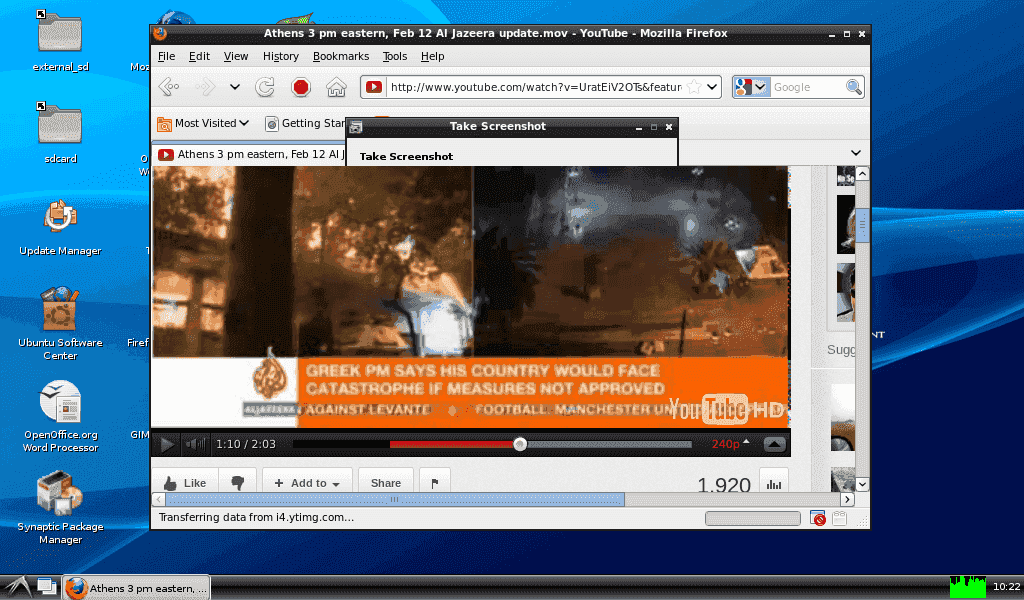The height and width of the screenshot is (600, 1024).
Task: Click the horizontal scrollbar thumb
Action: tap(394, 499)
